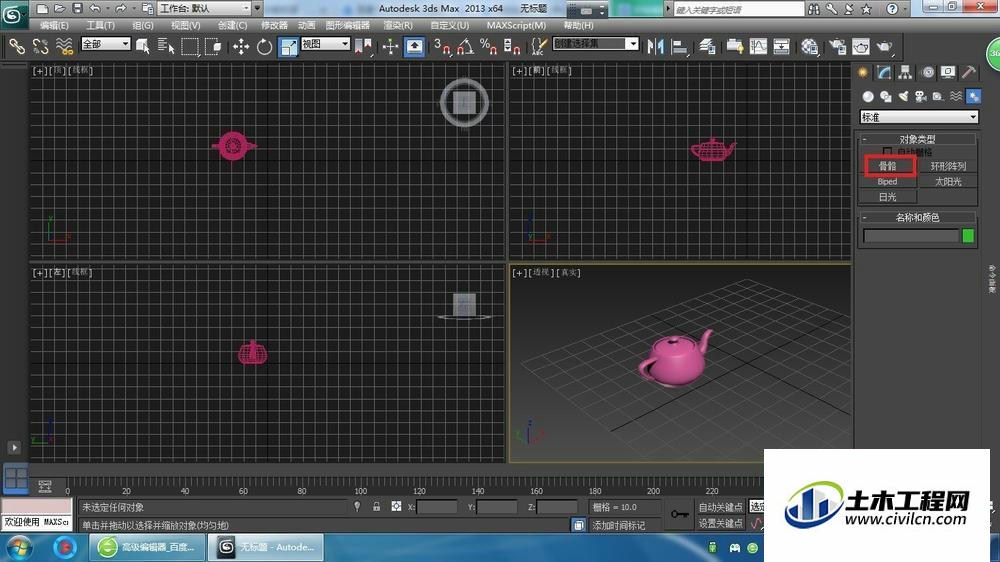Open the 视图(V) menu
The image size is (1000, 562).
[185, 25]
